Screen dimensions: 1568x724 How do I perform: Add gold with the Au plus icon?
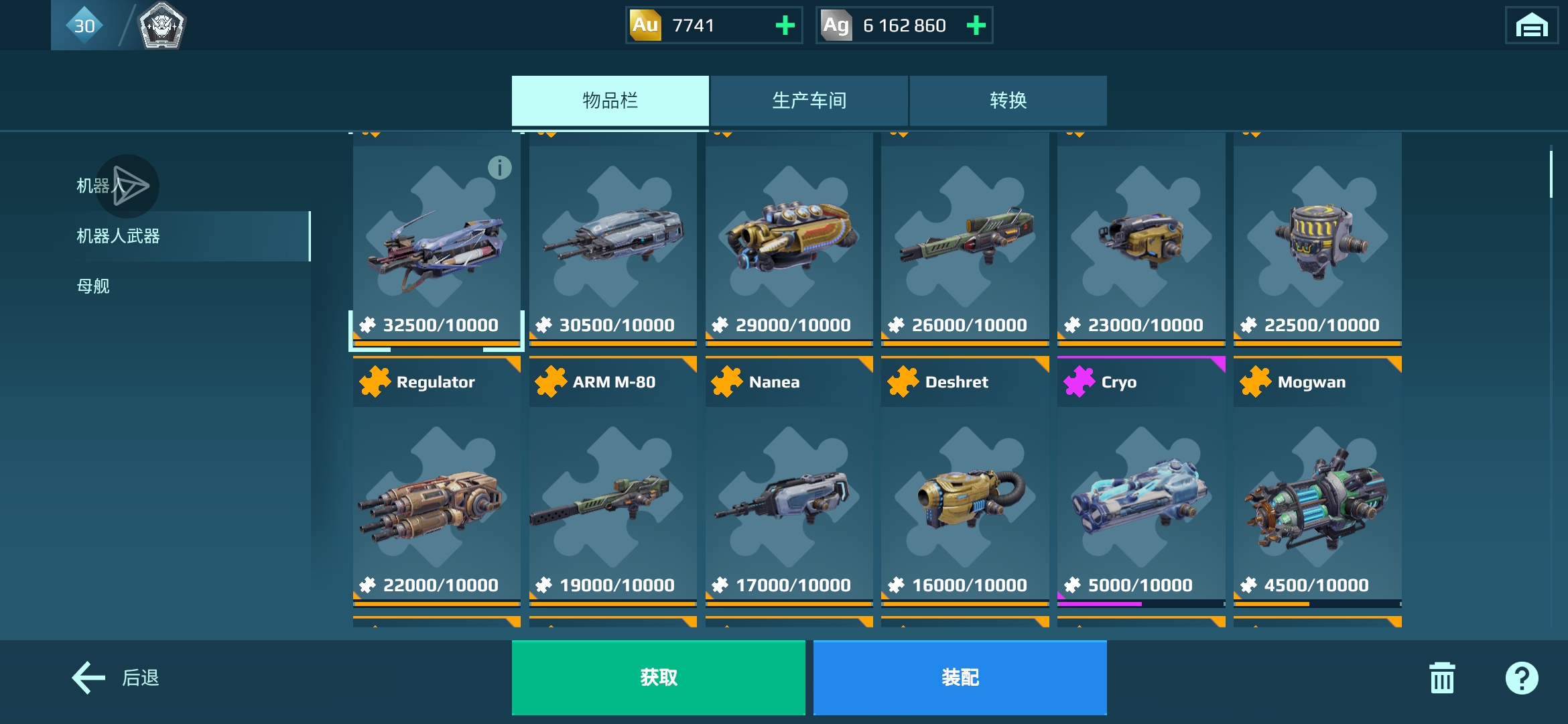[785, 25]
